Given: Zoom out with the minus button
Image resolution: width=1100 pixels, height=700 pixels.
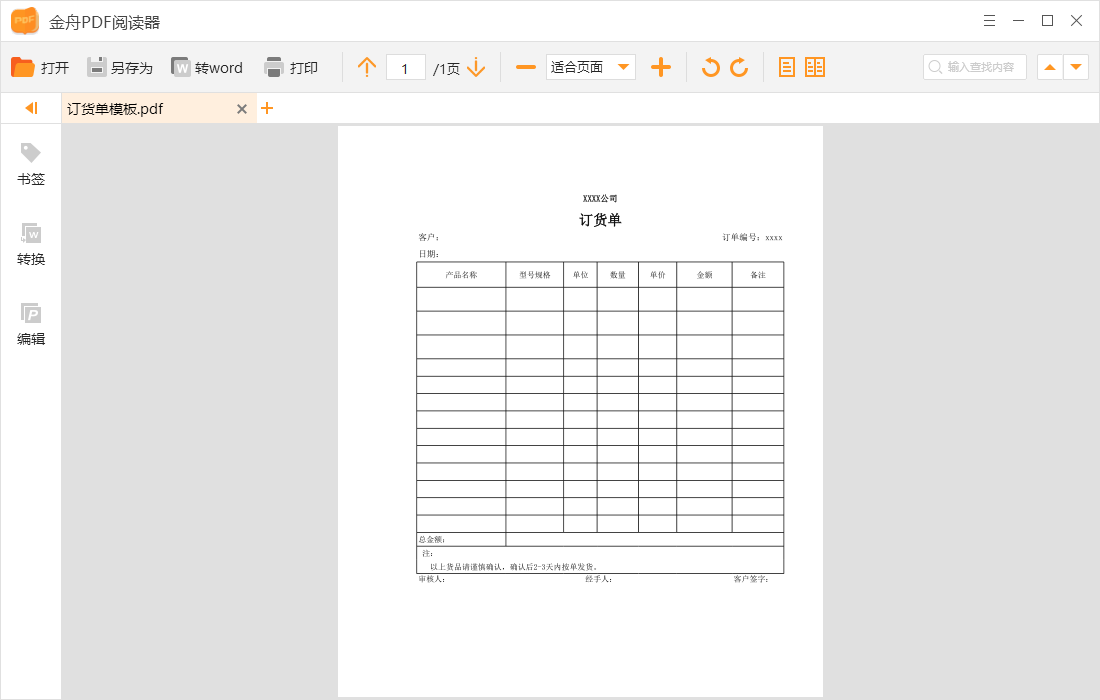Looking at the screenshot, I should (525, 67).
